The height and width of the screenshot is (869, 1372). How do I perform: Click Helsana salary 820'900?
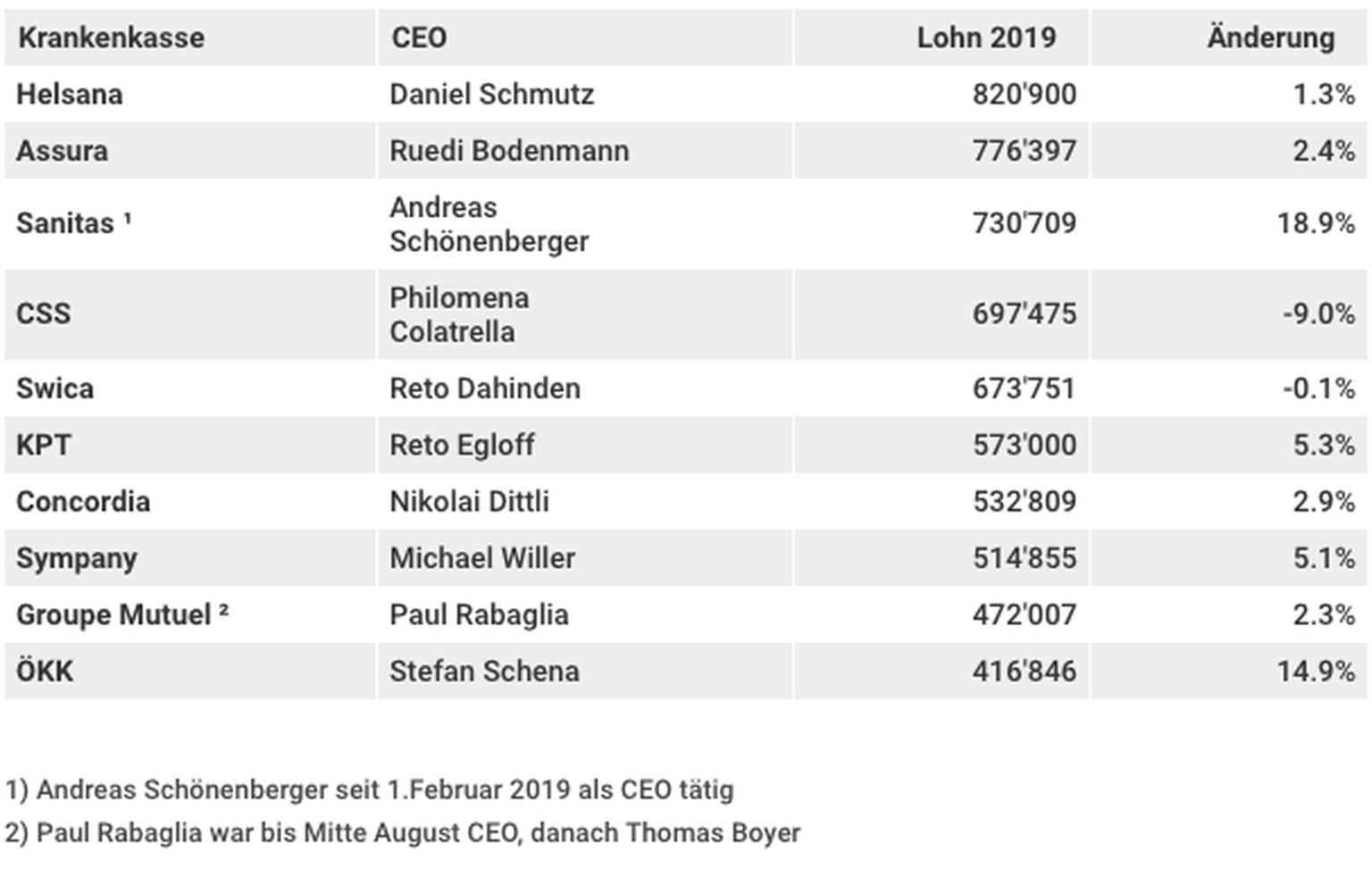1024,94
